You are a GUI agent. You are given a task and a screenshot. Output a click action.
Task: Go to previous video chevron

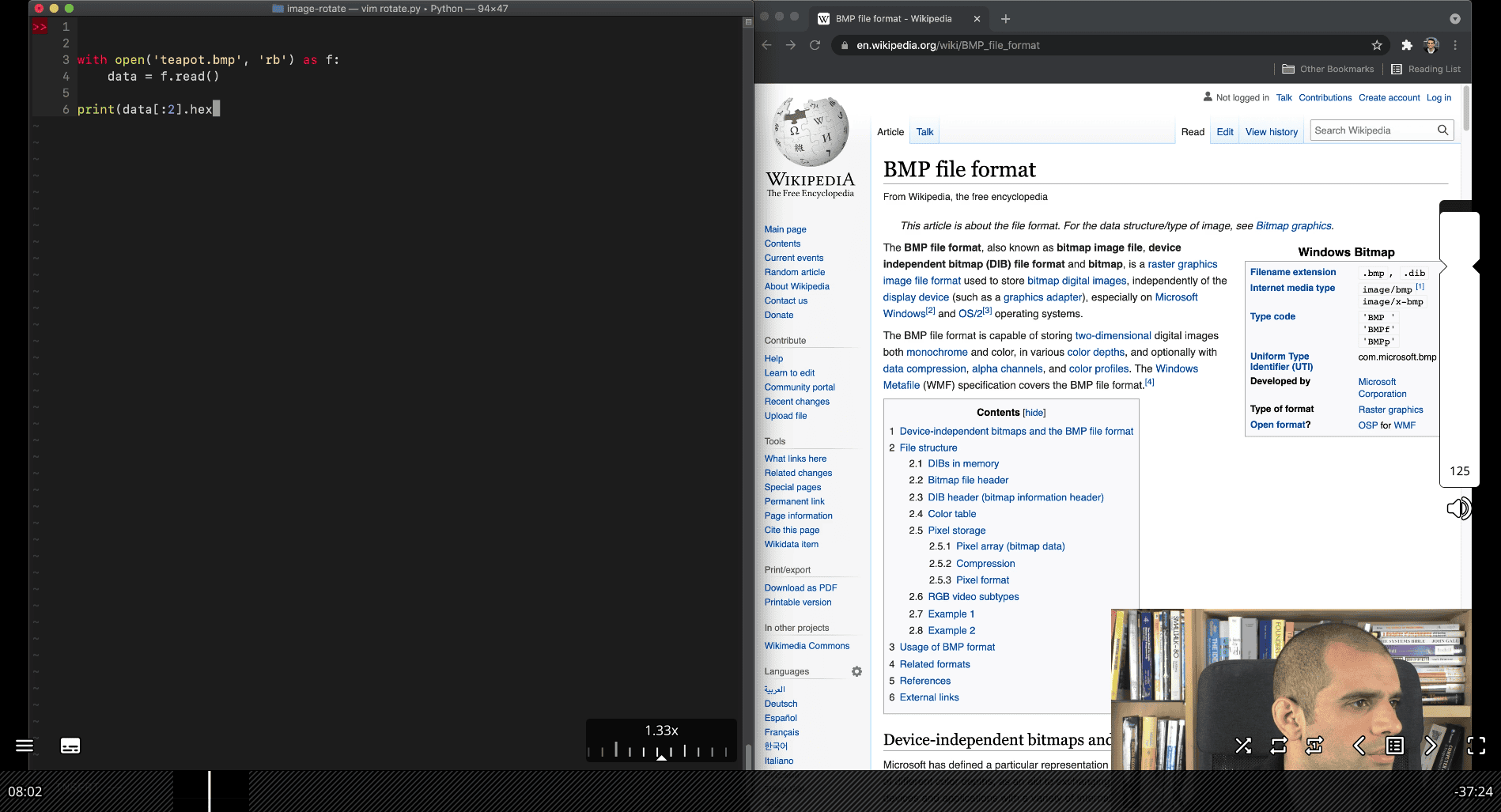pos(1359,746)
